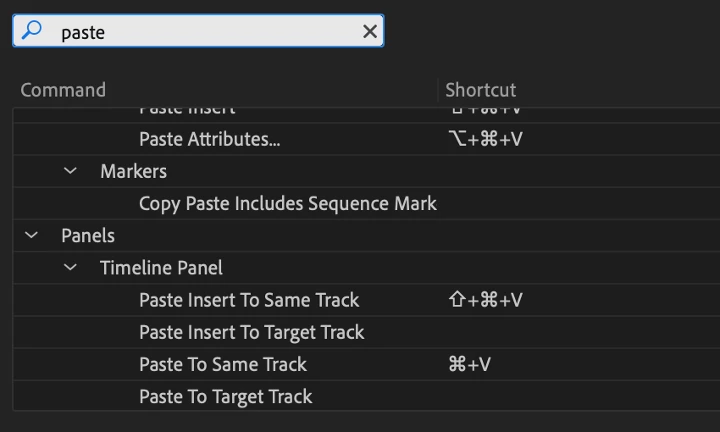This screenshot has height=432, width=720.
Task: Clear the search field with X icon
Action: coord(370,32)
